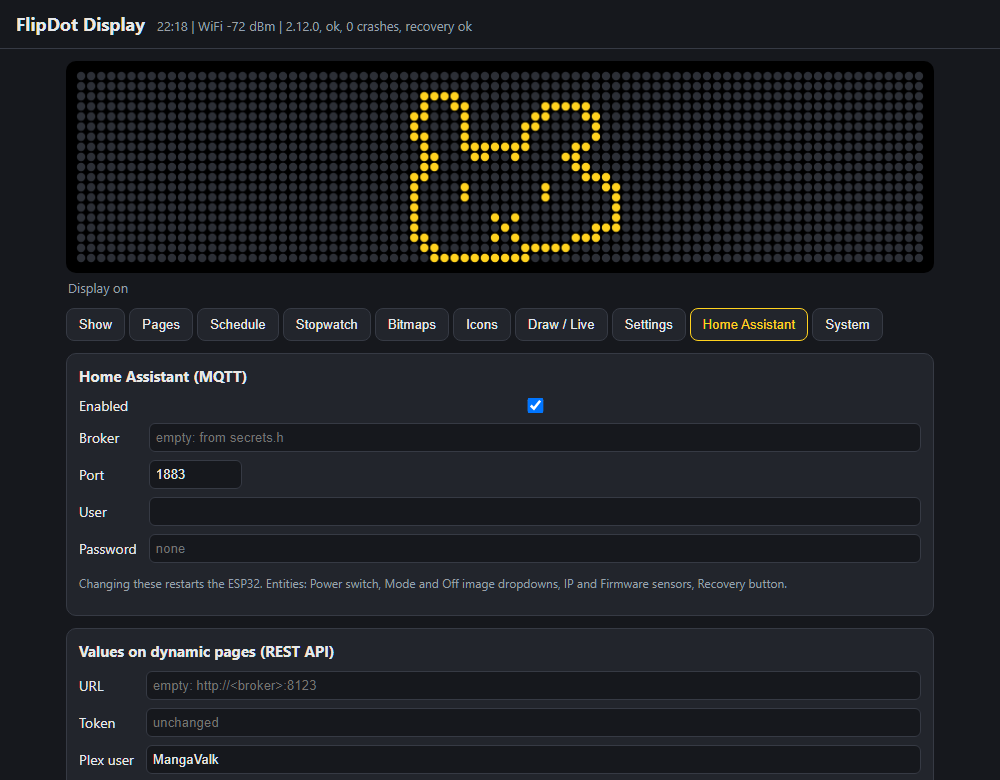Viewport: 1000px width, 780px height.
Task: Uncheck the MQTT Enabled checkbox
Action: (535, 406)
